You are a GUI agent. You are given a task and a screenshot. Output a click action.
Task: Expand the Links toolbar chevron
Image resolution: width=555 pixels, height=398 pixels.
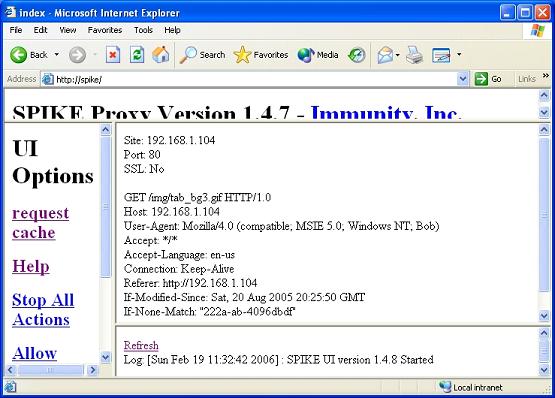pyautogui.click(x=545, y=75)
